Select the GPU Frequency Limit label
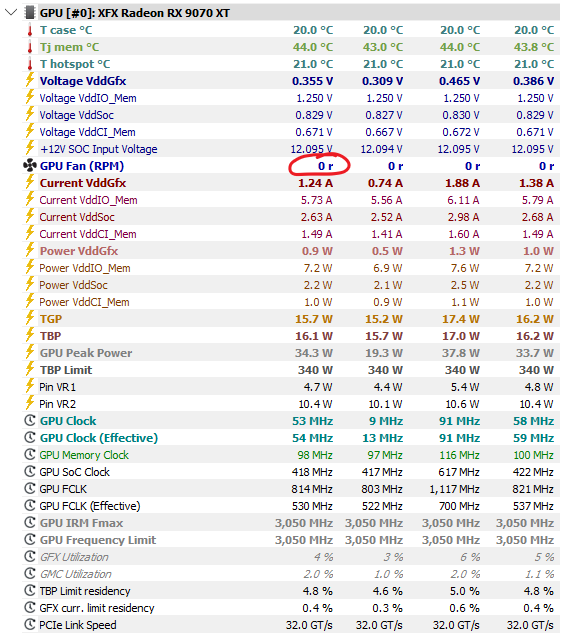571x638 pixels. 98,540
